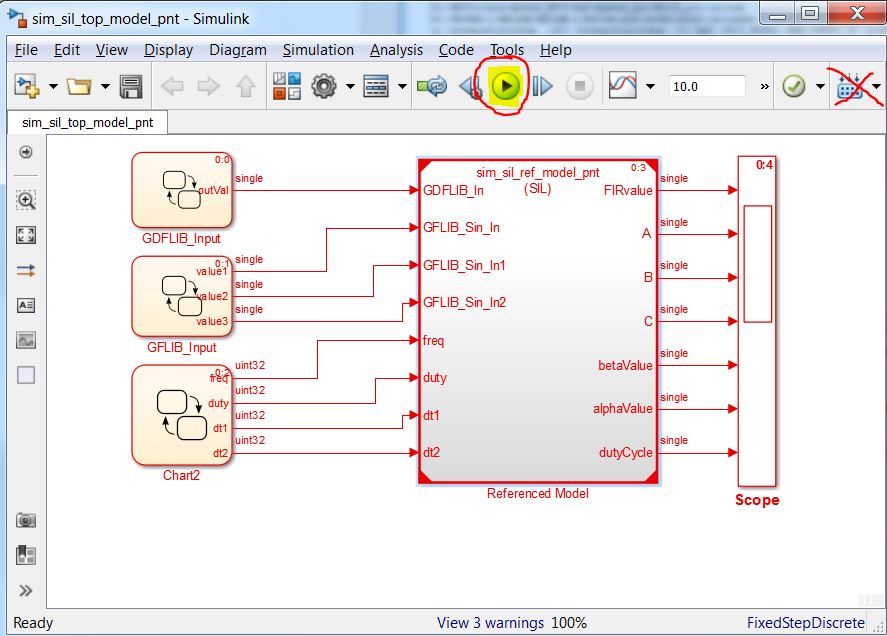The image size is (887, 636).
Task: Click the Back navigation arrow
Action: coord(172,87)
